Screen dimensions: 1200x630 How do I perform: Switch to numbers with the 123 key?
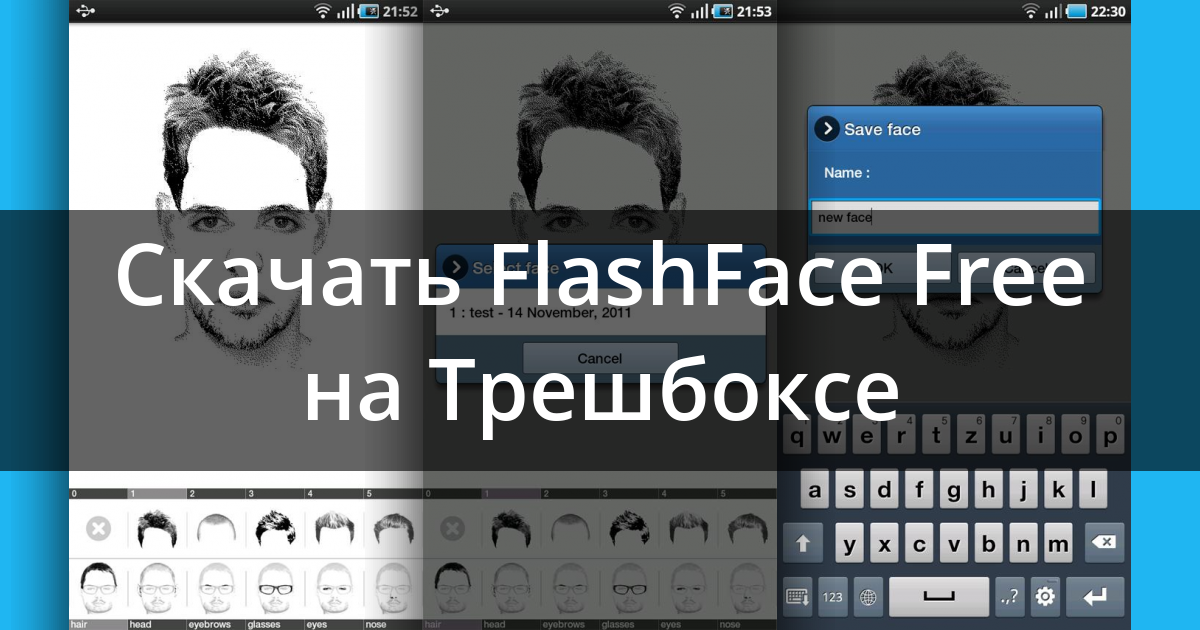833,597
